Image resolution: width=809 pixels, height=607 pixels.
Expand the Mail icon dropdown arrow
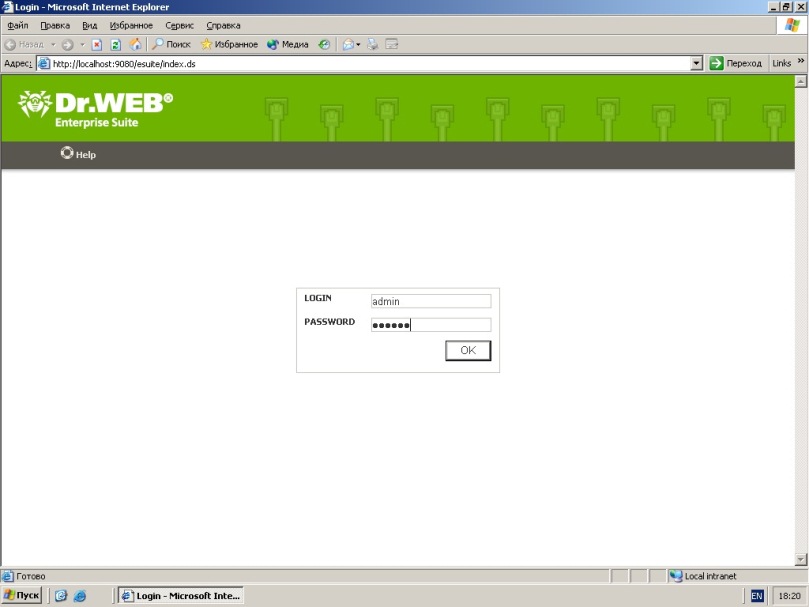click(358, 44)
